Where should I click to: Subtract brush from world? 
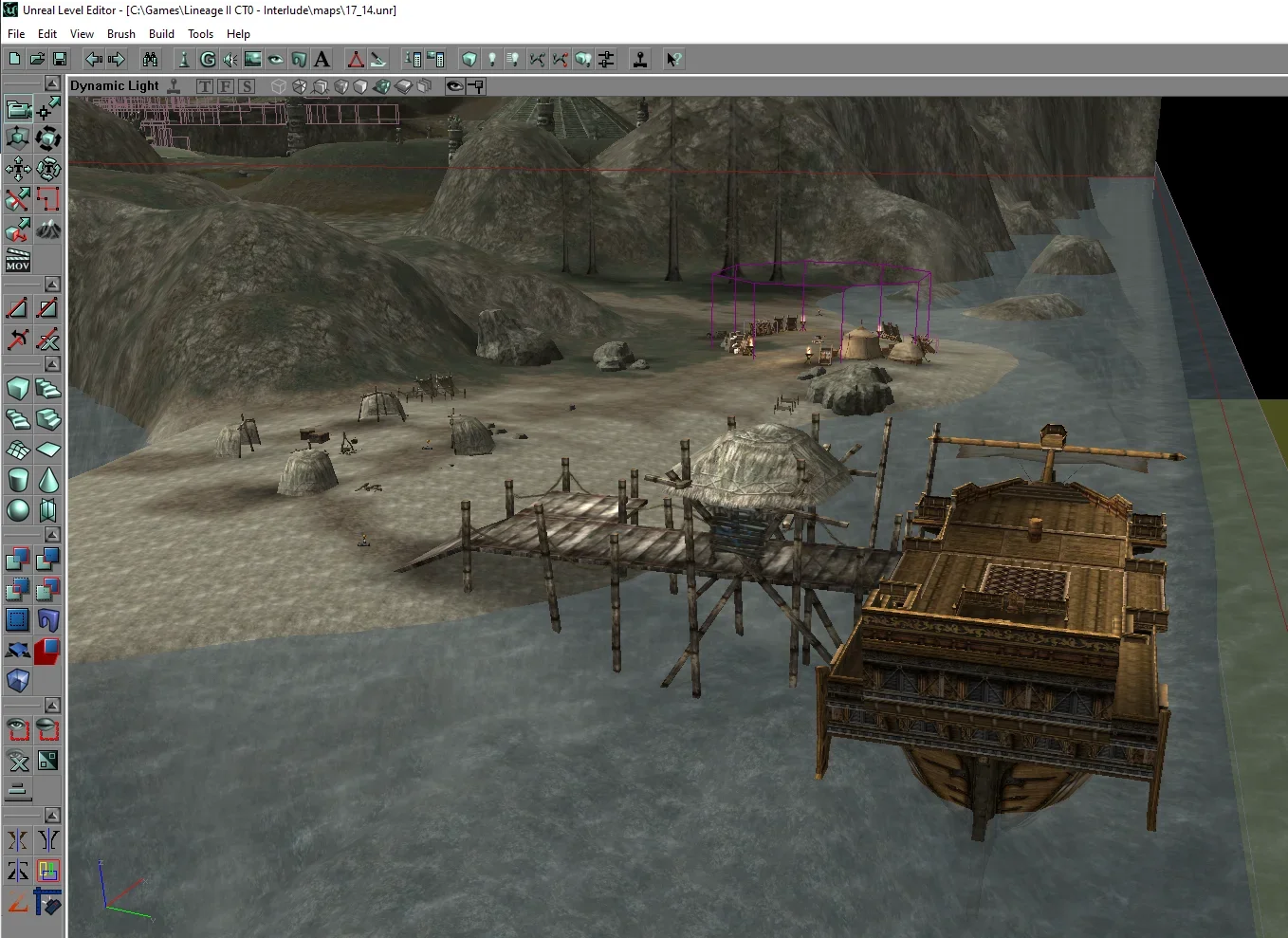(x=48, y=560)
